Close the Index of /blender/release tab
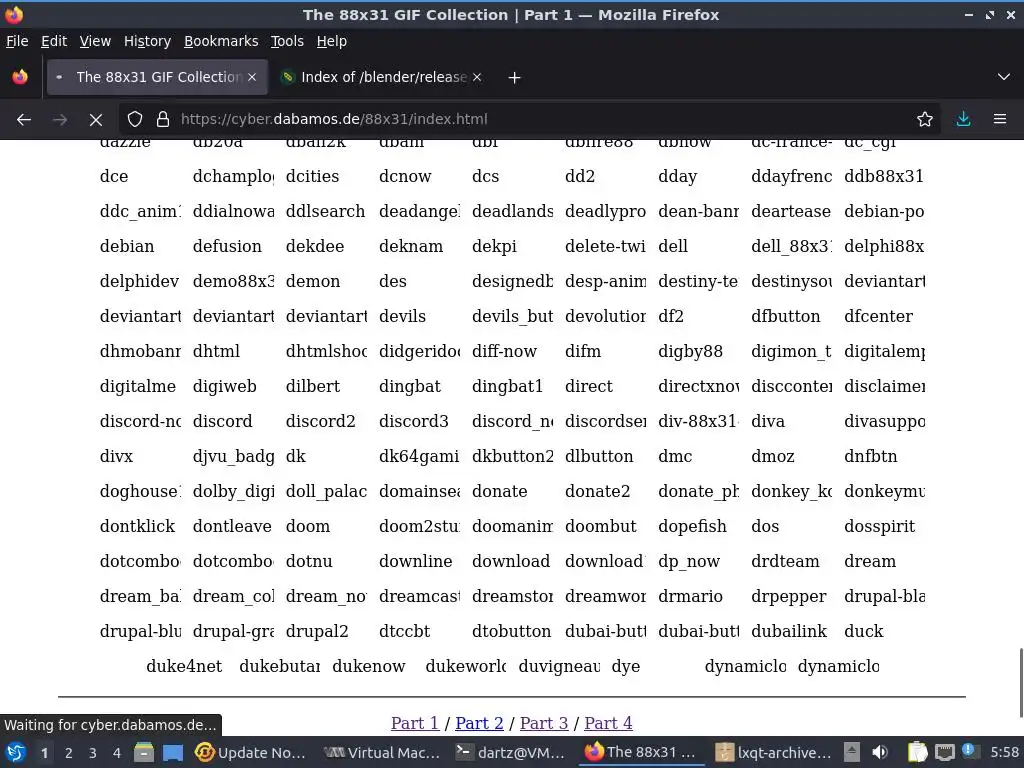 [477, 77]
